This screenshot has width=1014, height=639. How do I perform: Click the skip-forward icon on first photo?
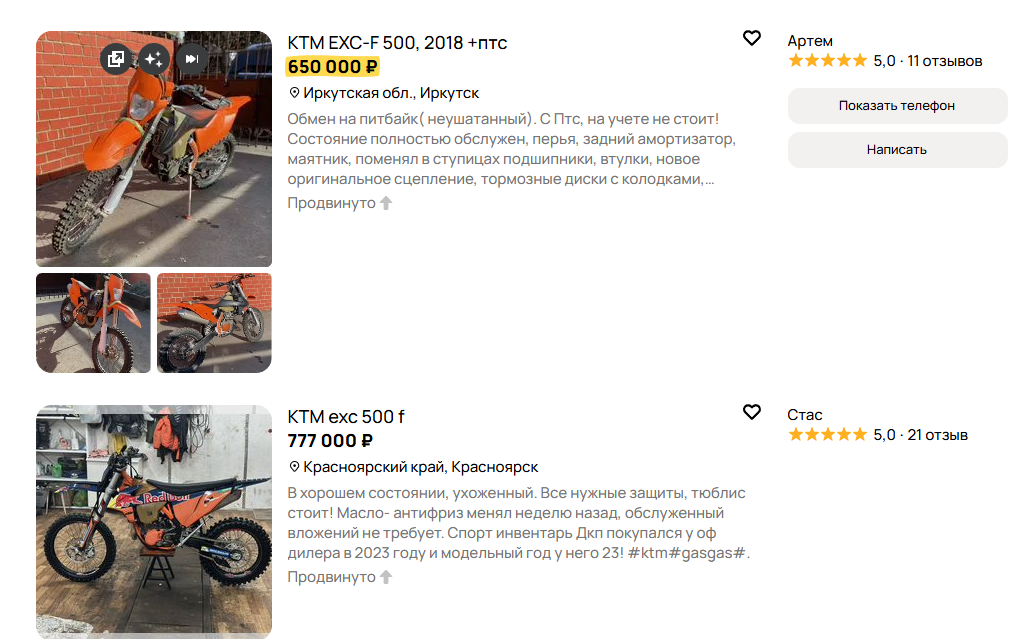point(192,59)
